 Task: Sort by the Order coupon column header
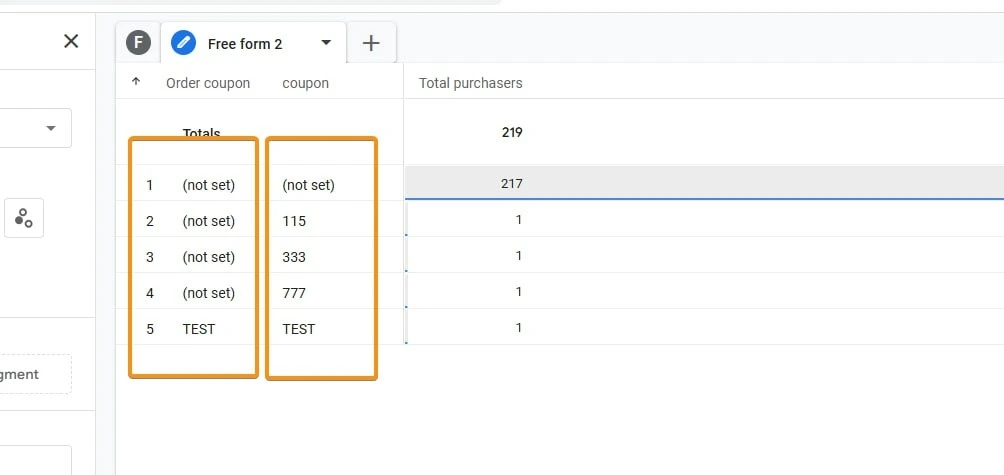click(208, 83)
